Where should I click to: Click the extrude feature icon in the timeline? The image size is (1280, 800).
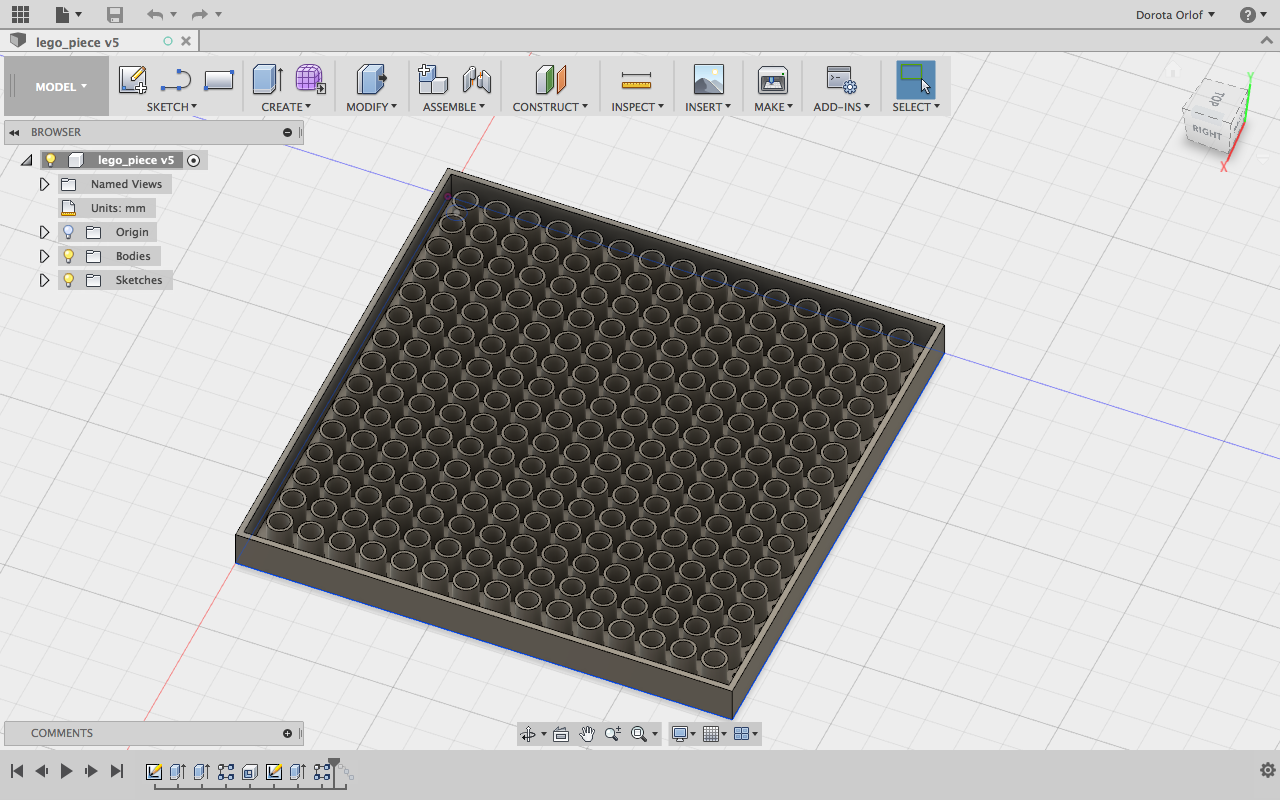point(177,771)
